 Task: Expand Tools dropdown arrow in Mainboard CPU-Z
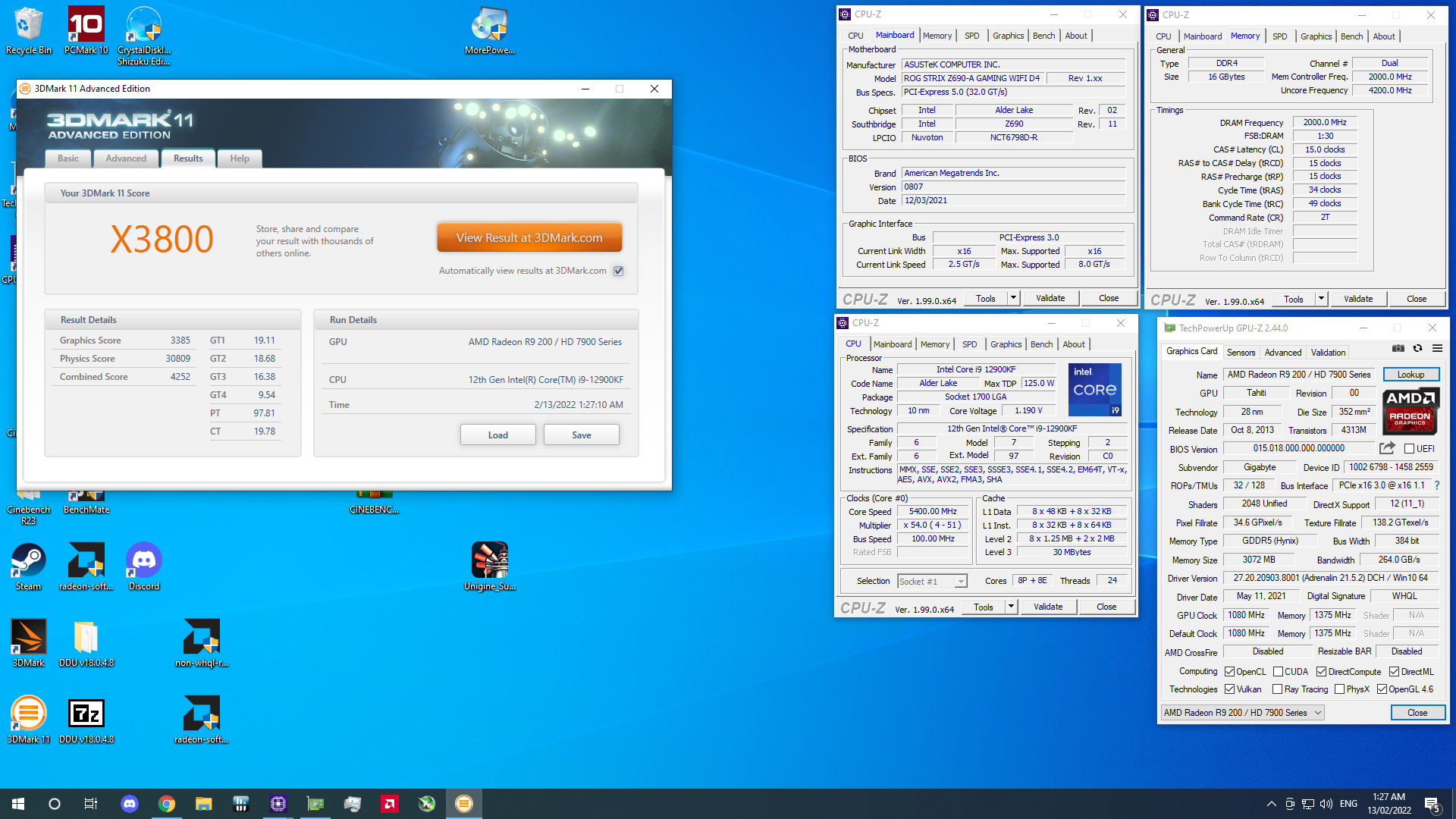tap(1013, 298)
